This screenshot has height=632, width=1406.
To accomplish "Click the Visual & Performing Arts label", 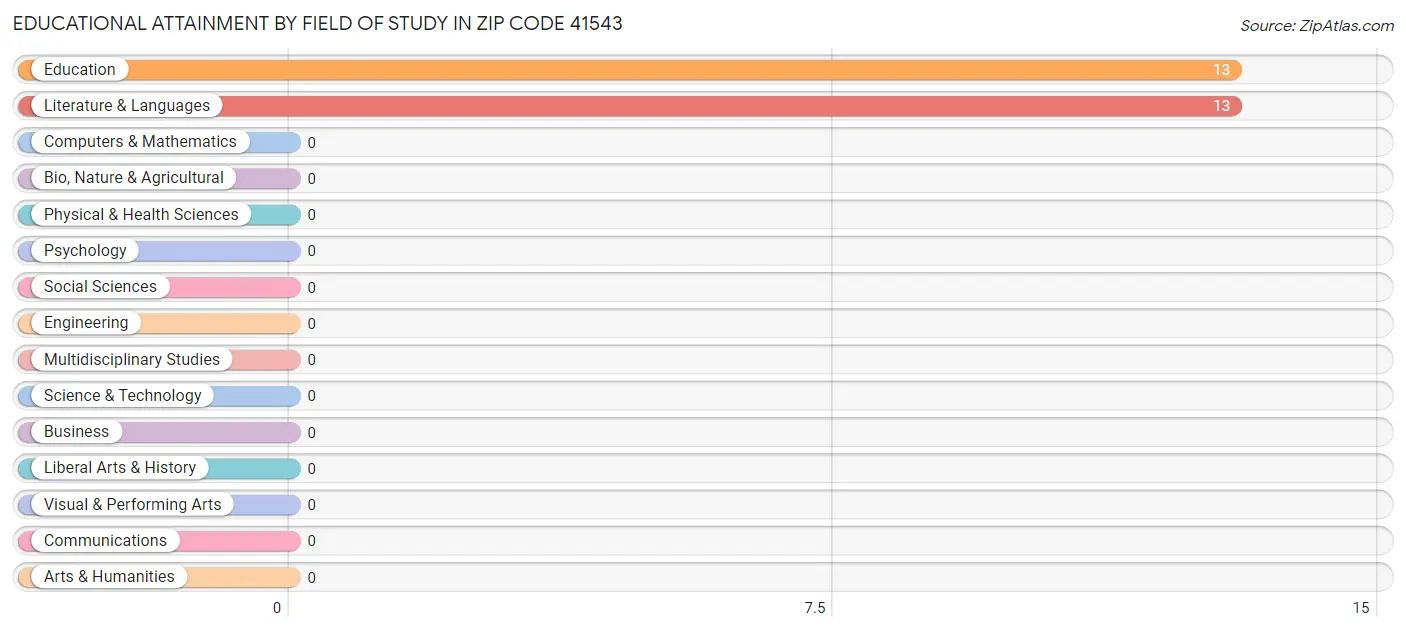I will (133, 504).
